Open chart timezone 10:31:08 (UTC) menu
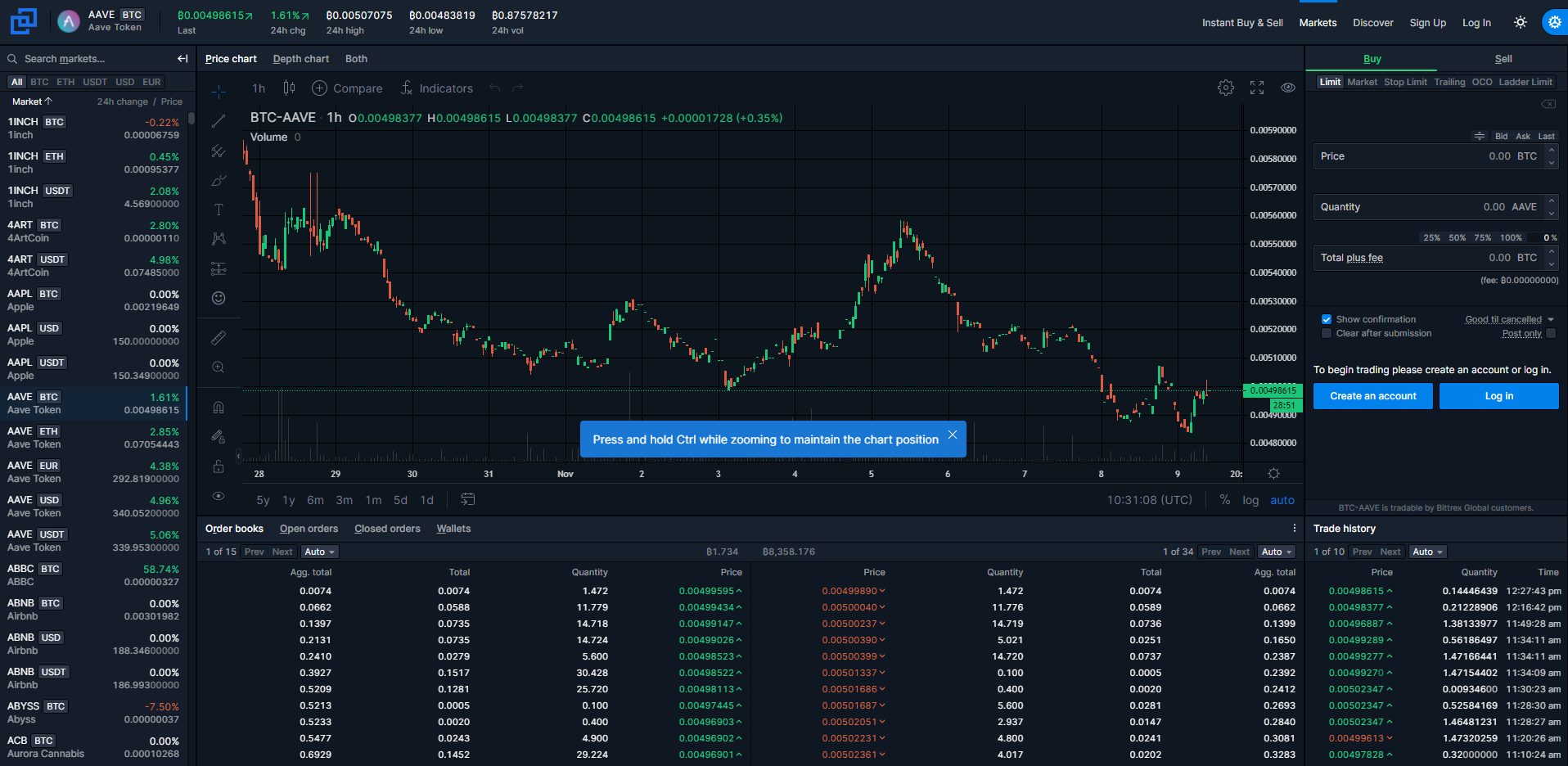The height and width of the screenshot is (766, 1568). (x=1150, y=500)
